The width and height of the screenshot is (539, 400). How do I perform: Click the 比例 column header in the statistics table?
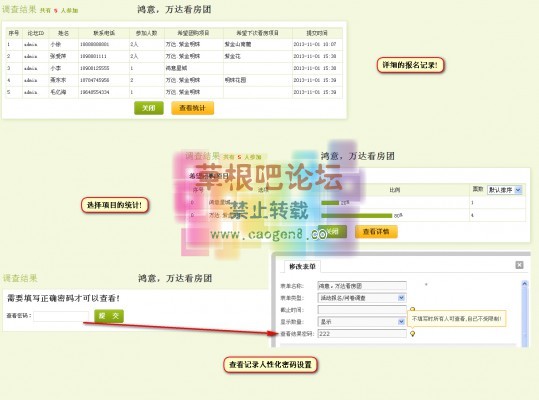coord(394,190)
